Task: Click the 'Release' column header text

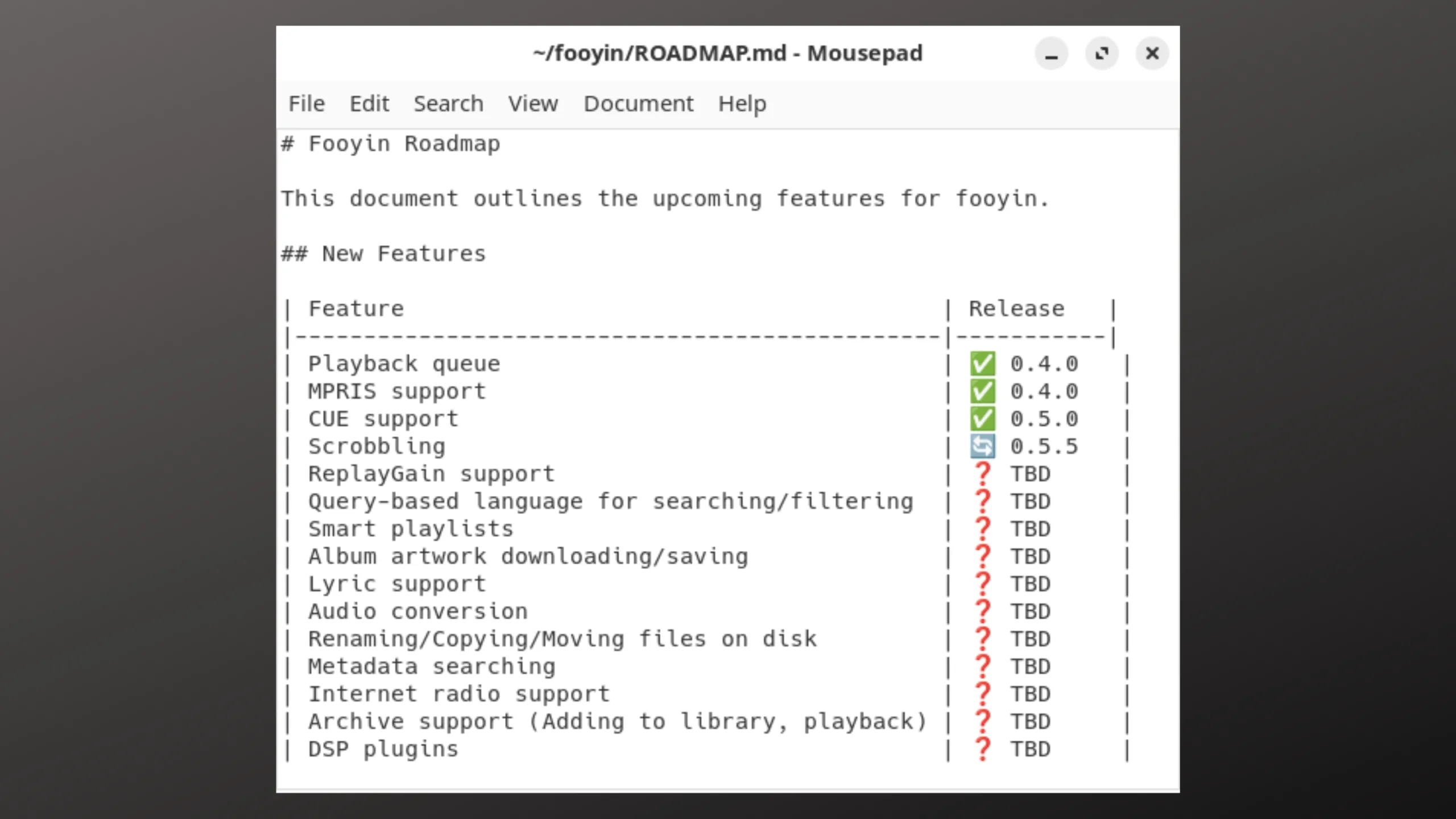Action: click(x=1016, y=309)
